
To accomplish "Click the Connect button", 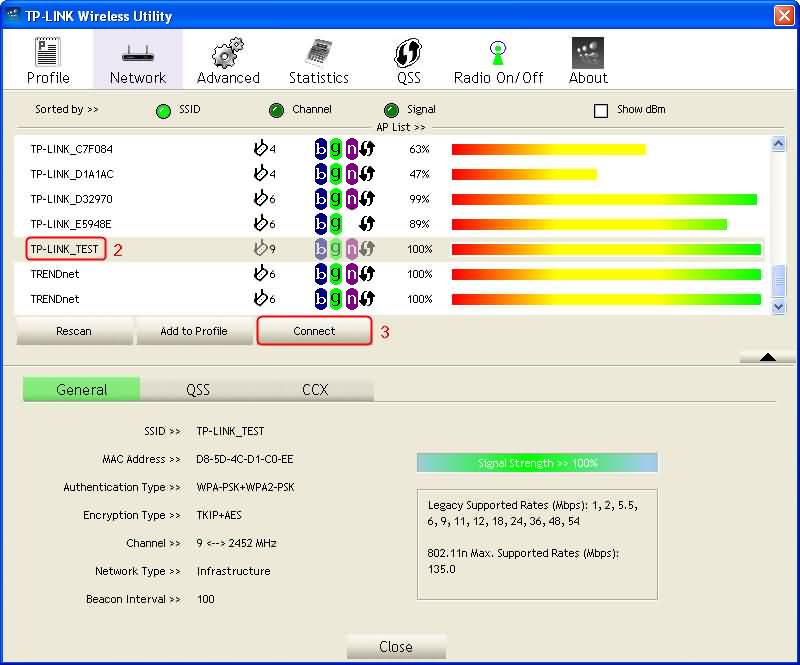I will (314, 331).
